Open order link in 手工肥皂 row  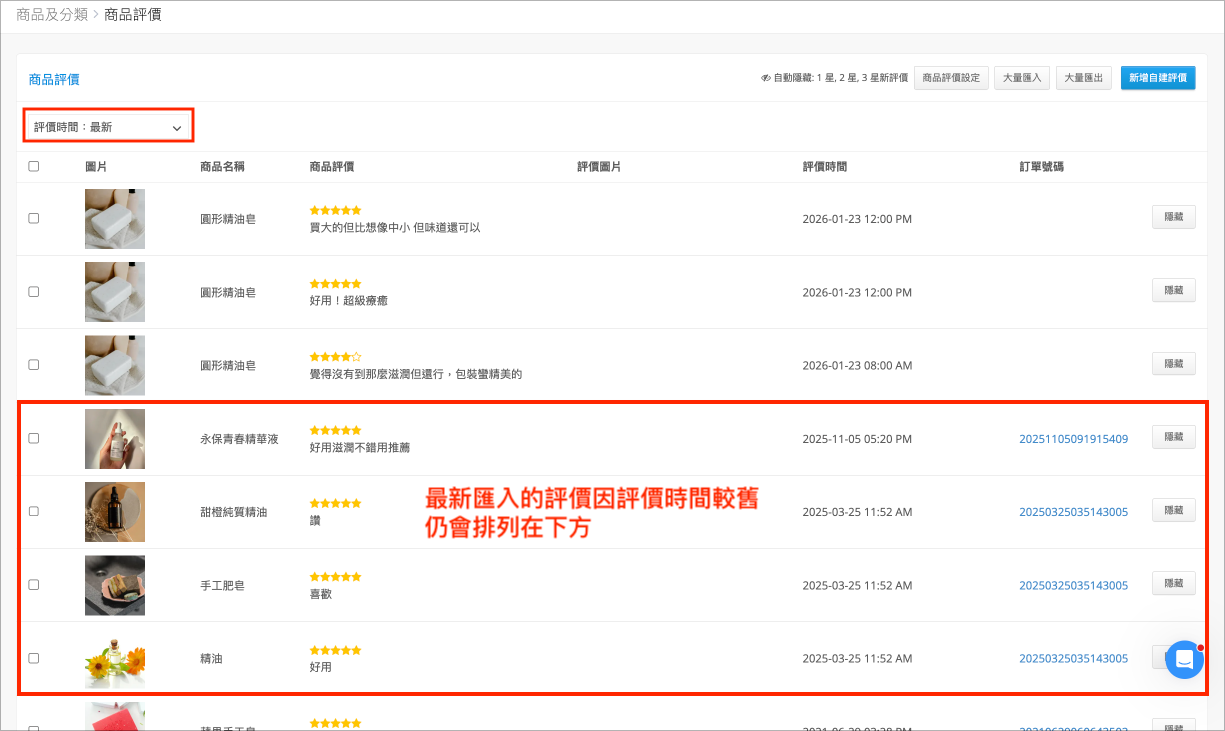coord(1073,585)
